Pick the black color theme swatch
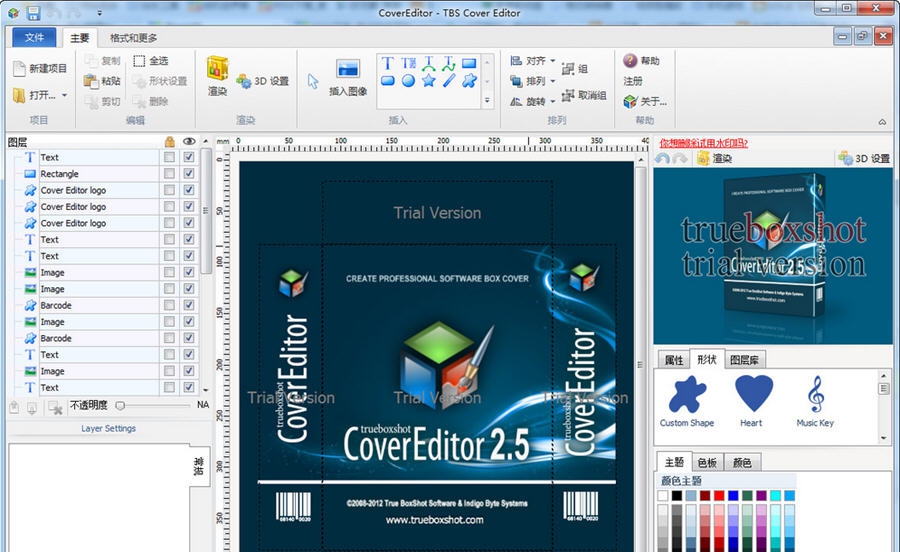 [677, 495]
